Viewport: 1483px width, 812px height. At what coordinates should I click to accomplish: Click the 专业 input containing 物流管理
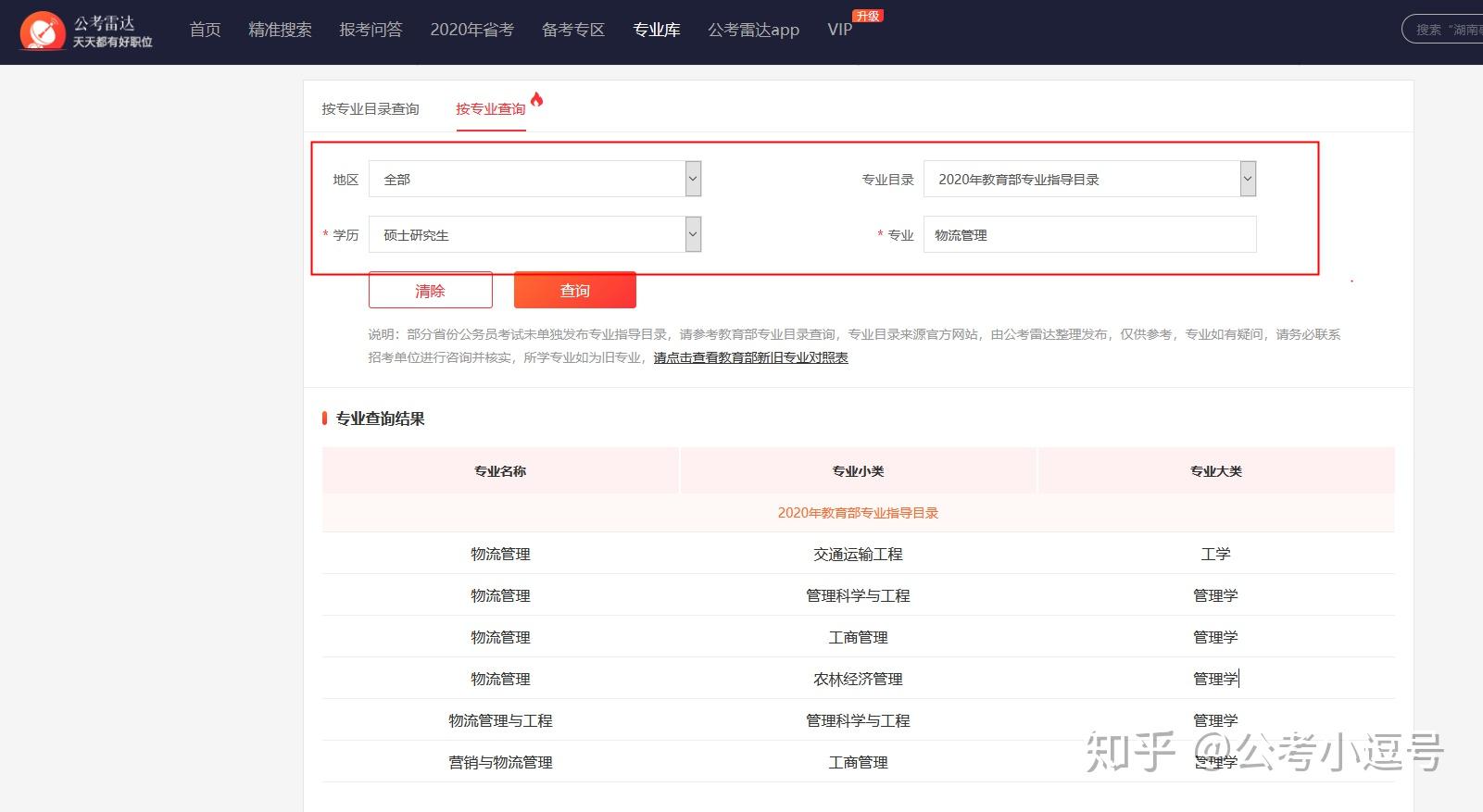(1090, 234)
